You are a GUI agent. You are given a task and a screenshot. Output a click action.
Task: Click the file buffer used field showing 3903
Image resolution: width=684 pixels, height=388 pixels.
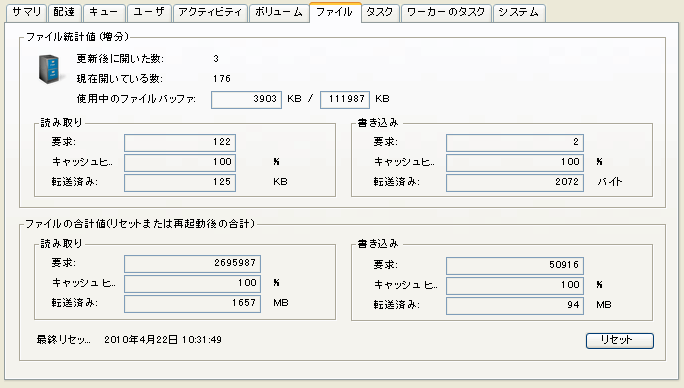pos(246,100)
